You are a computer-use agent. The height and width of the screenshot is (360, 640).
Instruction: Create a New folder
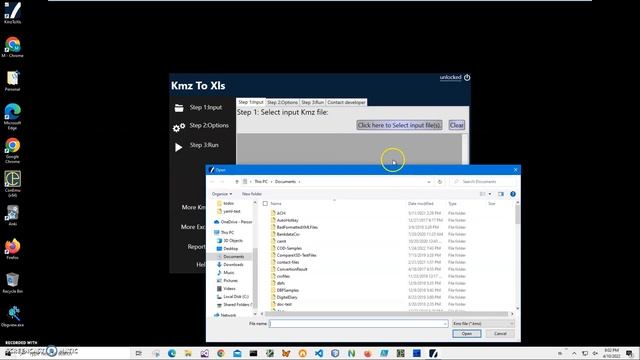click(x=252, y=194)
